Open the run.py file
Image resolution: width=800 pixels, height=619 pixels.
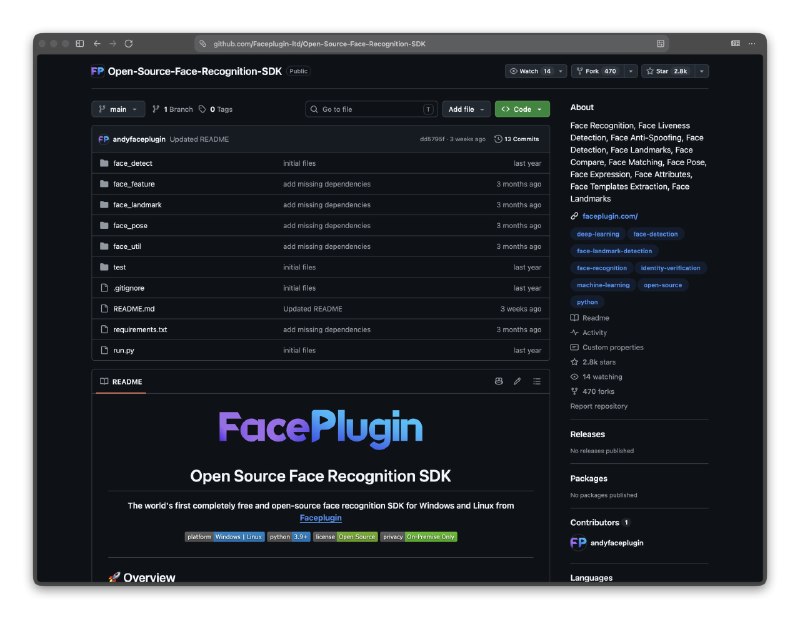click(x=123, y=351)
